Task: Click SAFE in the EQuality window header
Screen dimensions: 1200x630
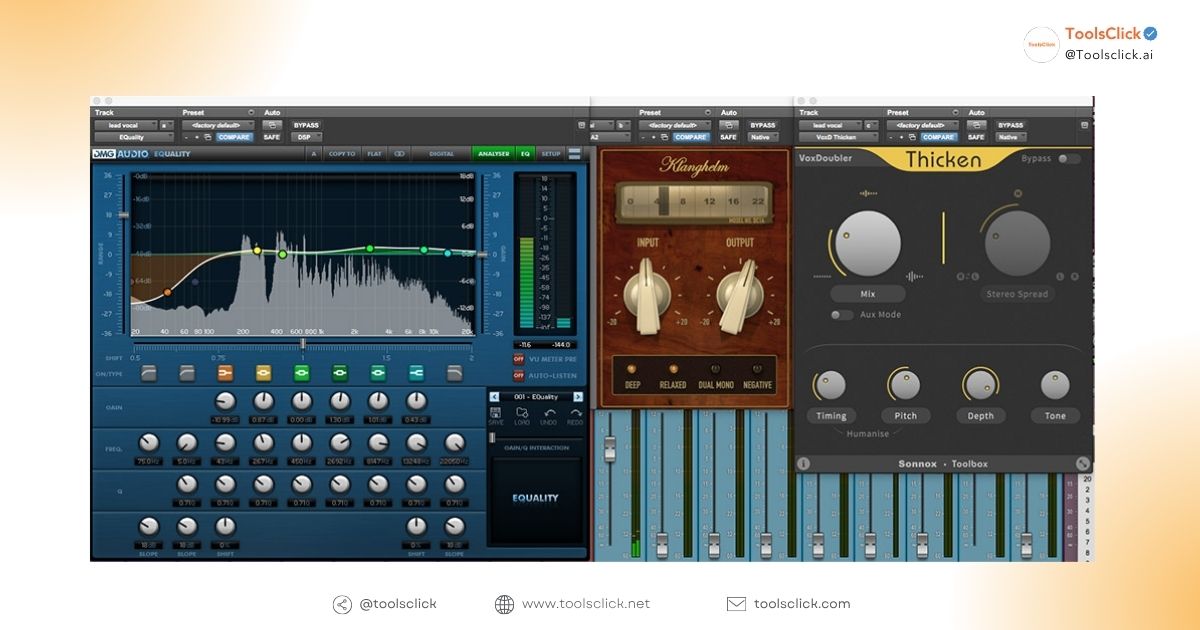Action: point(272,137)
